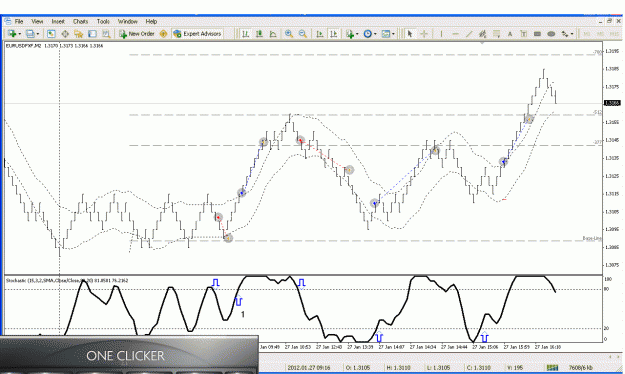Switch to the M5 timeframe
This screenshot has width=625, height=374.
[600, 34]
